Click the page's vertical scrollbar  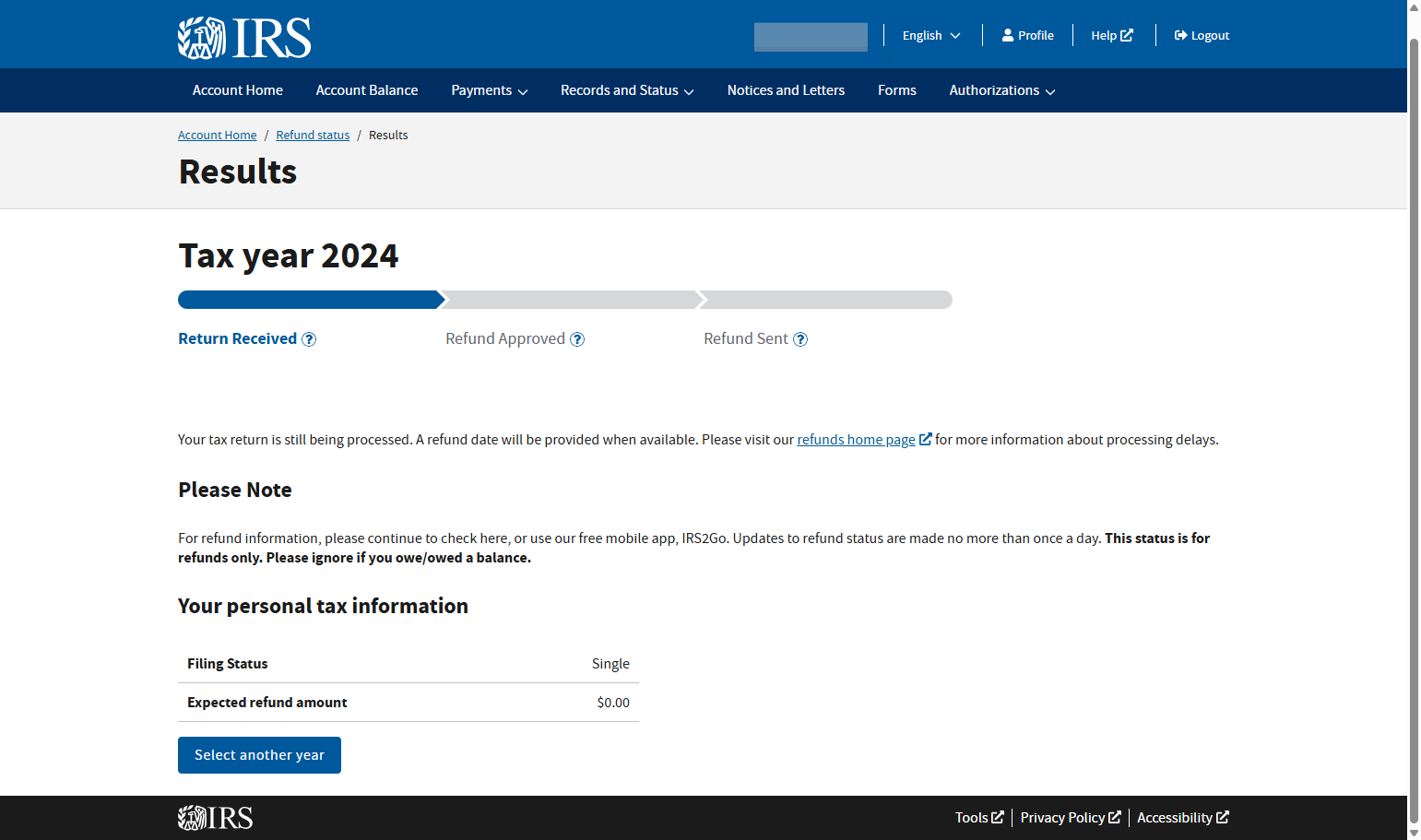[x=1414, y=432]
